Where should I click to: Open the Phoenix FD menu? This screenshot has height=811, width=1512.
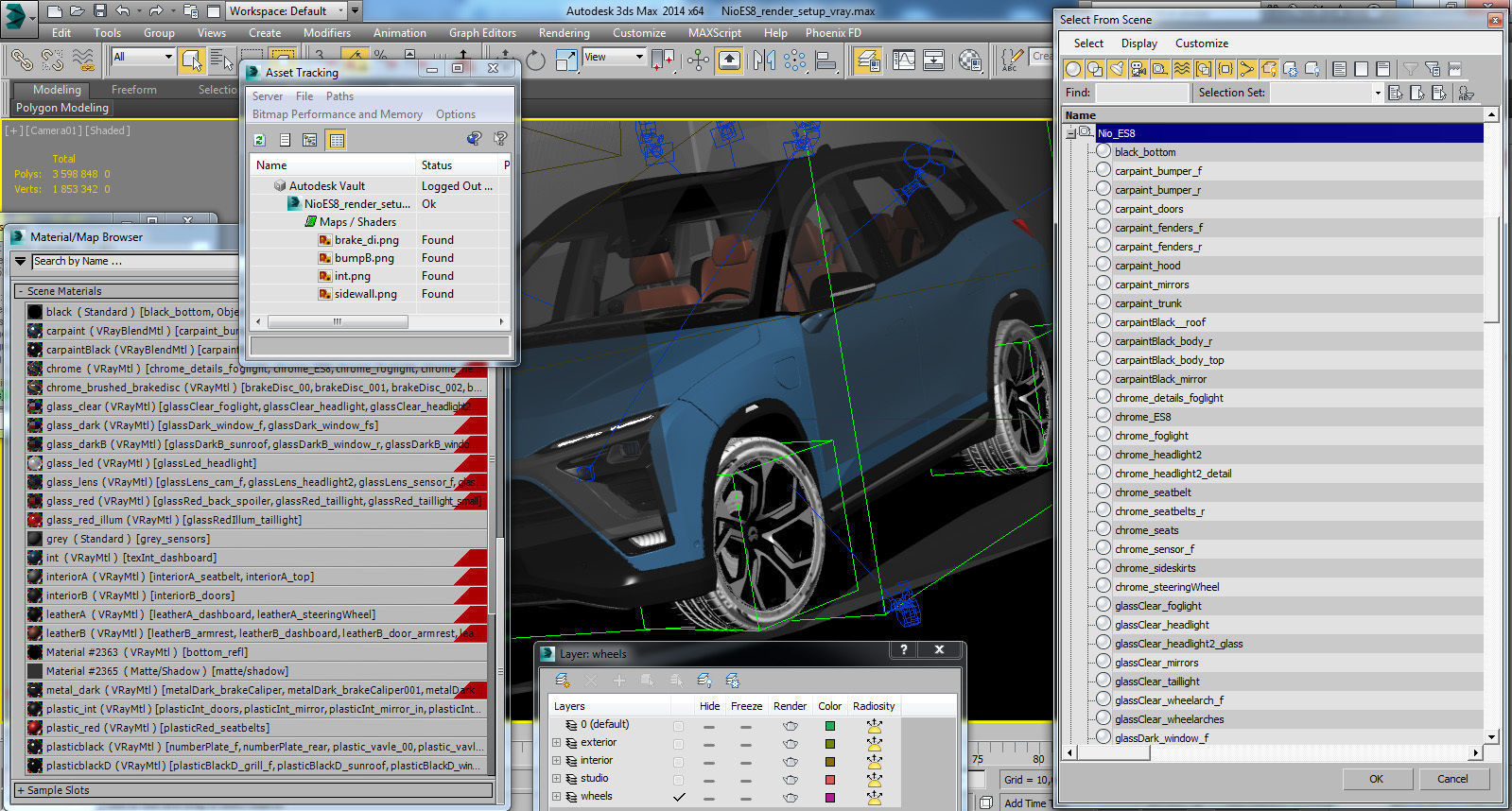pos(833,32)
